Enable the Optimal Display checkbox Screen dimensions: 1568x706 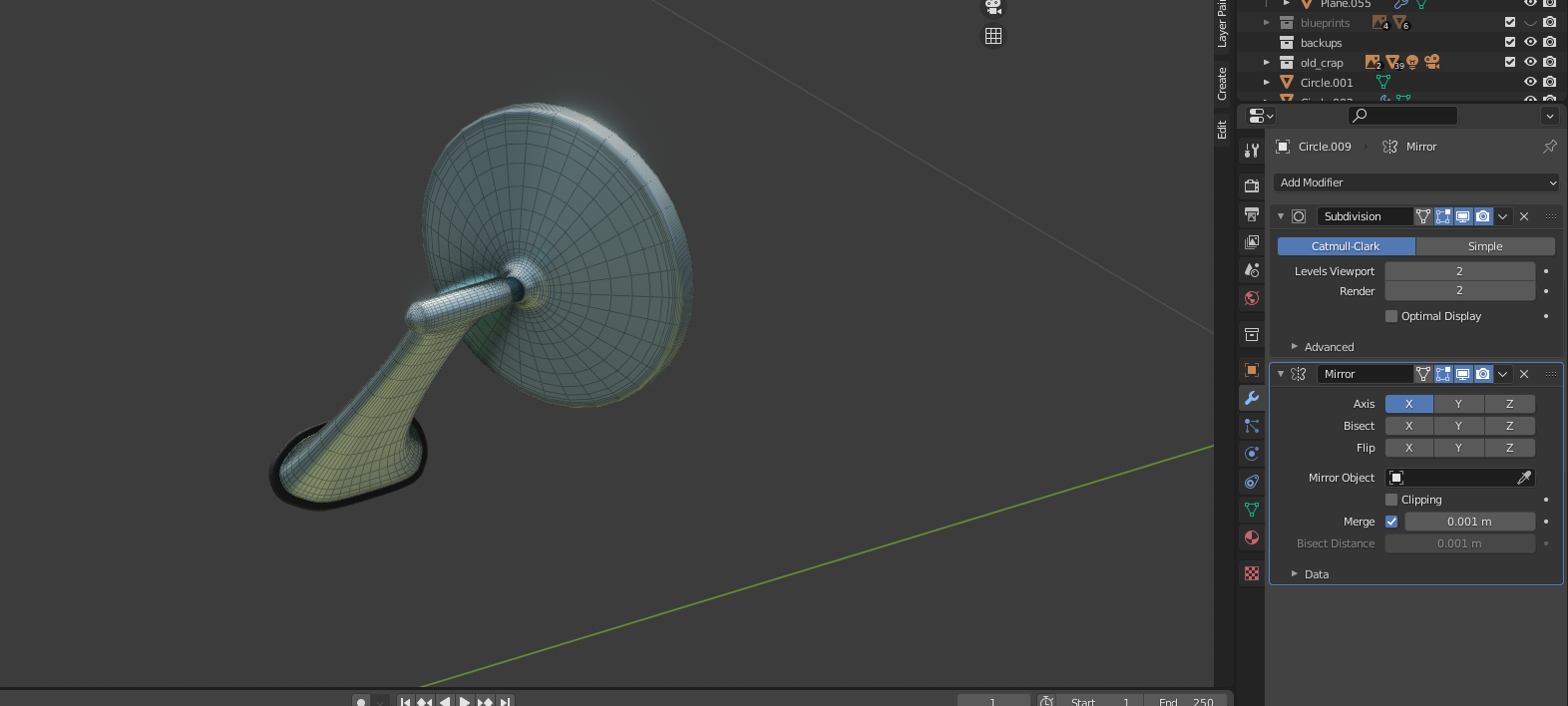[1391, 316]
